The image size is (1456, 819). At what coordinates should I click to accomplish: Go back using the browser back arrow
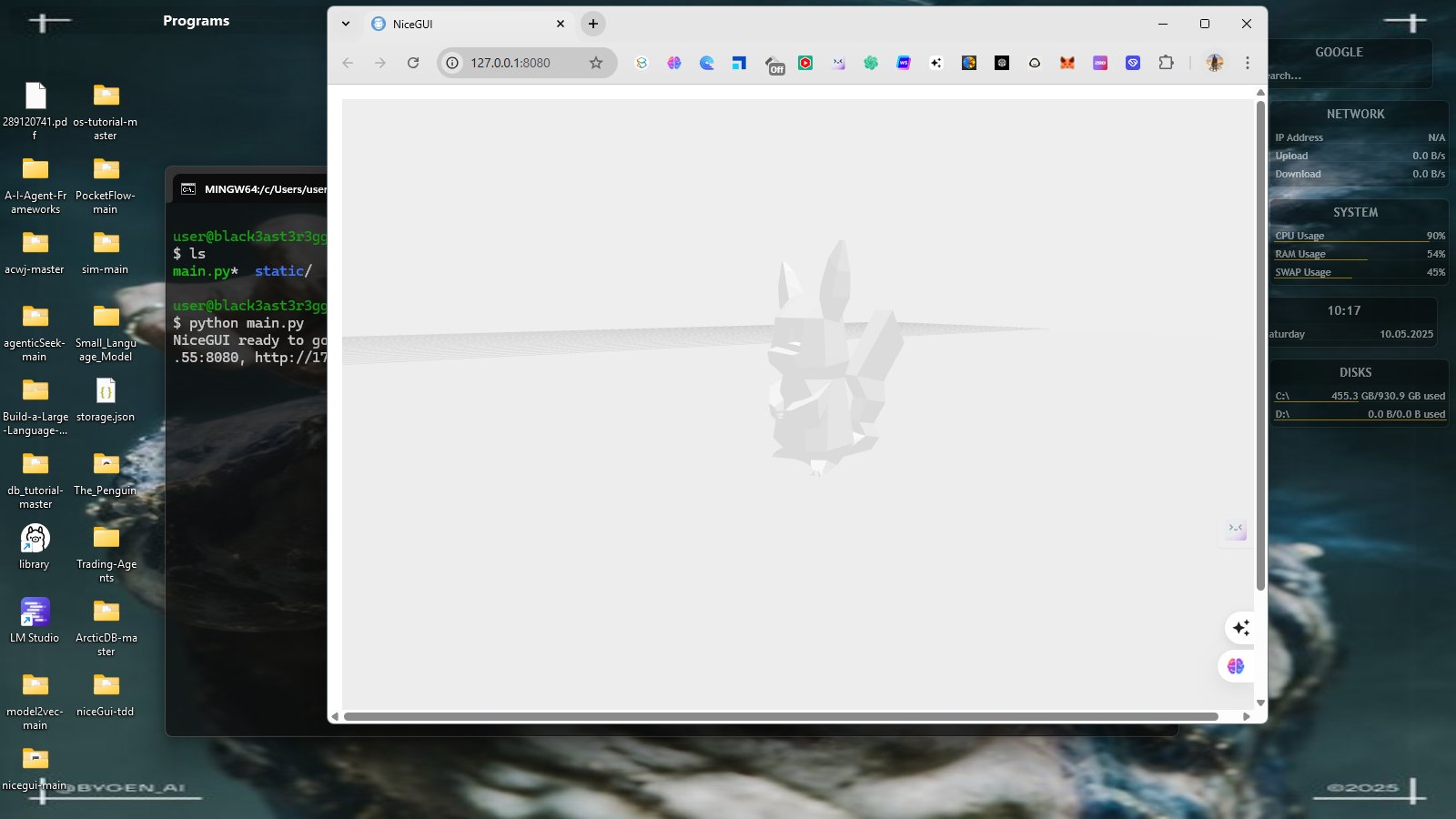(x=348, y=63)
